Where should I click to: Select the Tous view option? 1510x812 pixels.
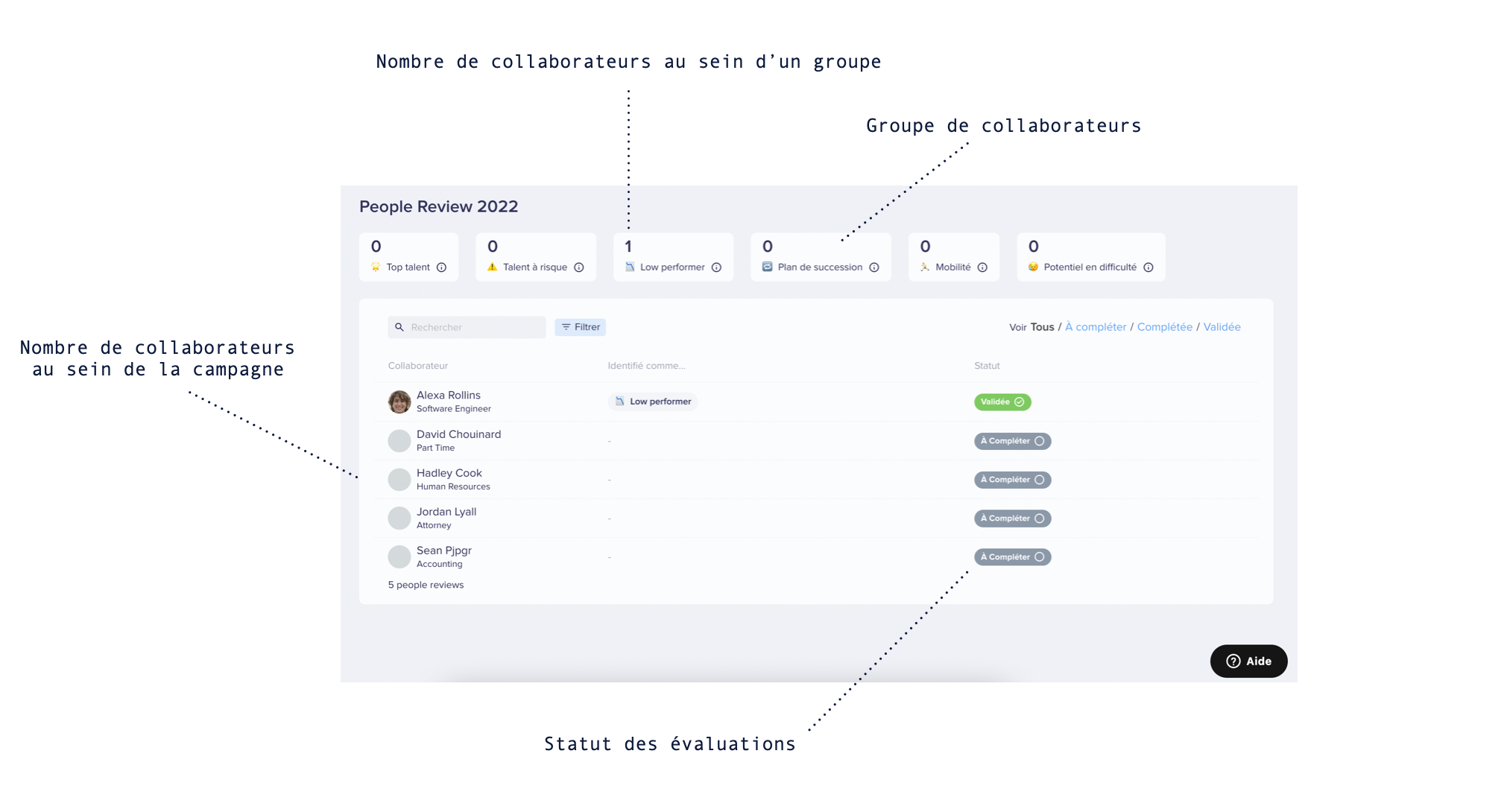(1042, 327)
